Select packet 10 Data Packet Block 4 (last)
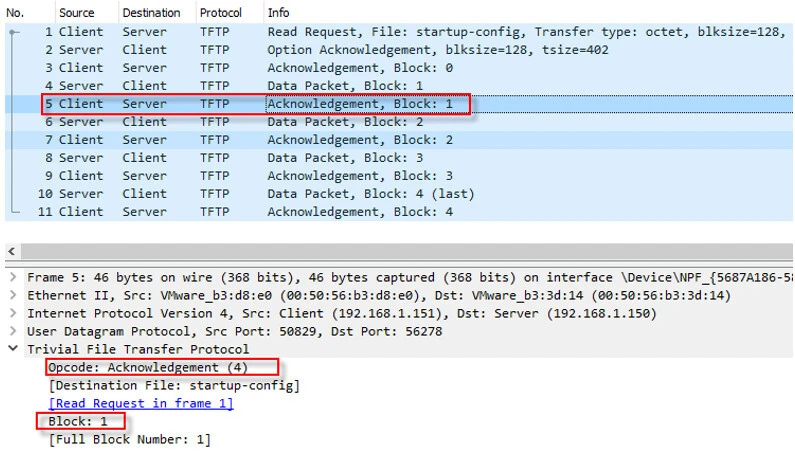Image resolution: width=795 pixels, height=464 pixels. [400, 194]
